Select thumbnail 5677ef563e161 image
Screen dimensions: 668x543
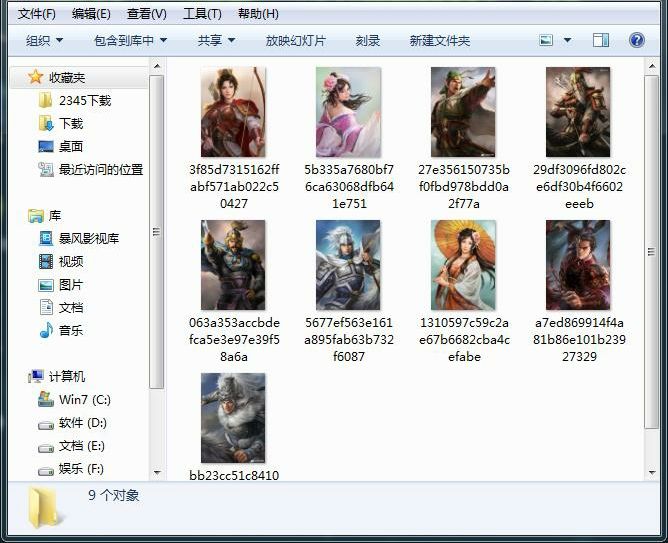point(348,265)
